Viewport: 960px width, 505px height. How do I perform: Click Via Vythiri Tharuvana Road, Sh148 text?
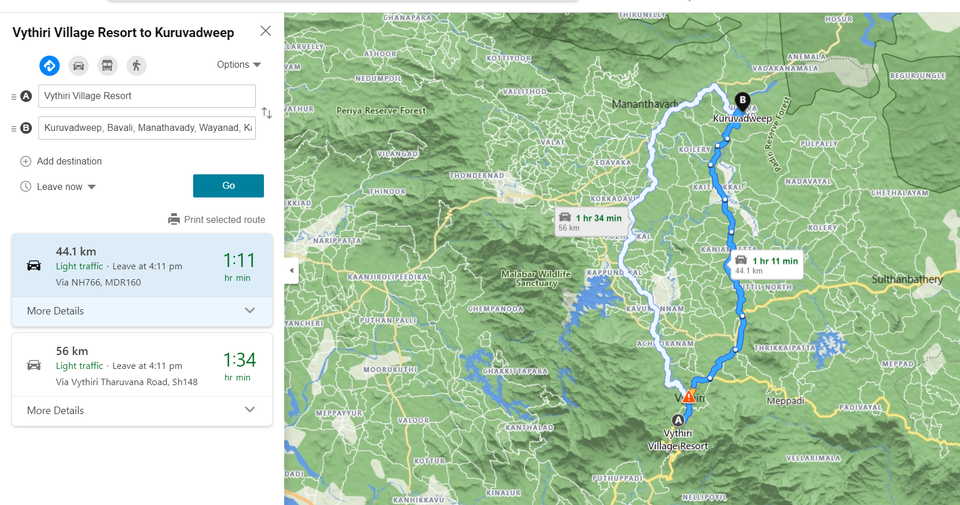click(127, 382)
